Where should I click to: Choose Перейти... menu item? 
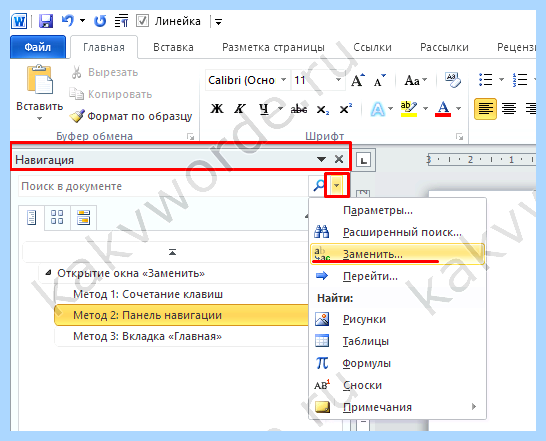(397, 276)
